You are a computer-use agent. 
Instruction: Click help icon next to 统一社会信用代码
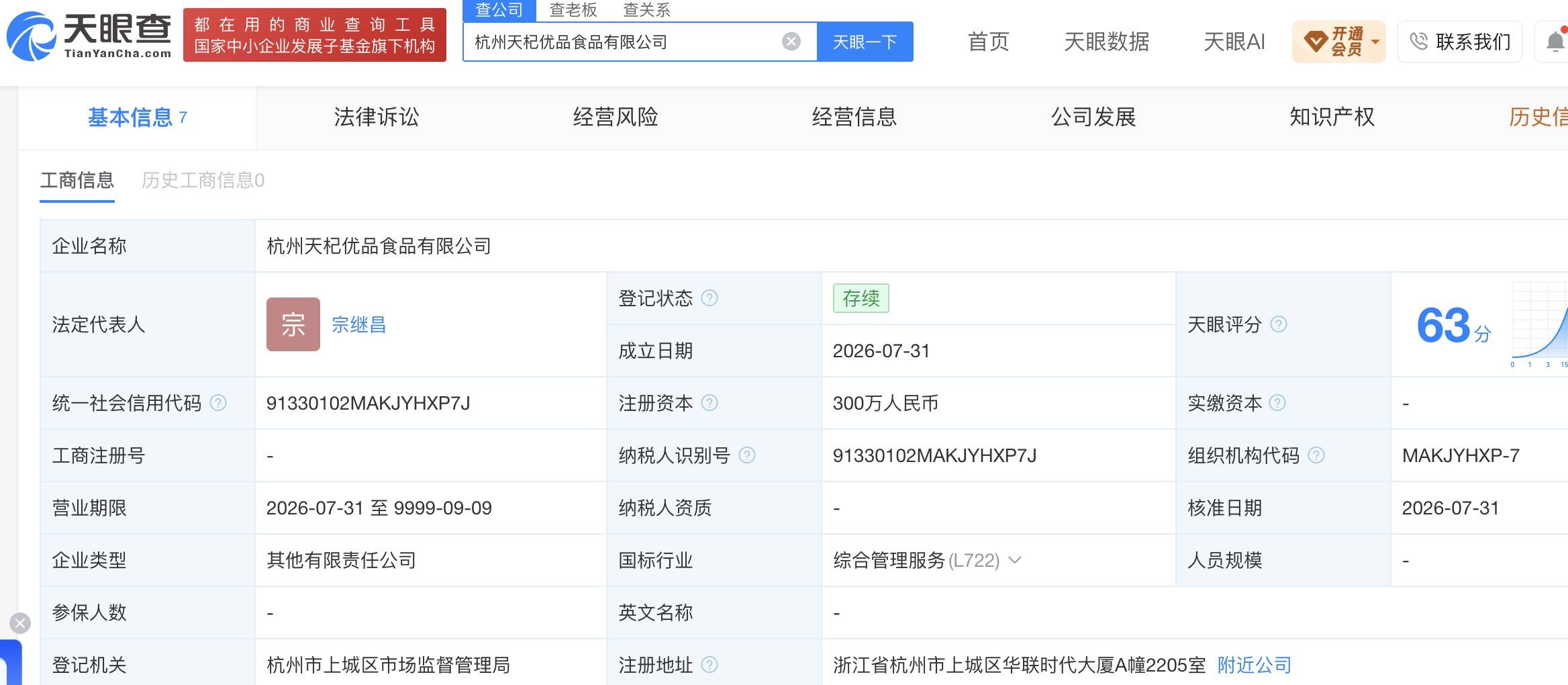[218, 403]
